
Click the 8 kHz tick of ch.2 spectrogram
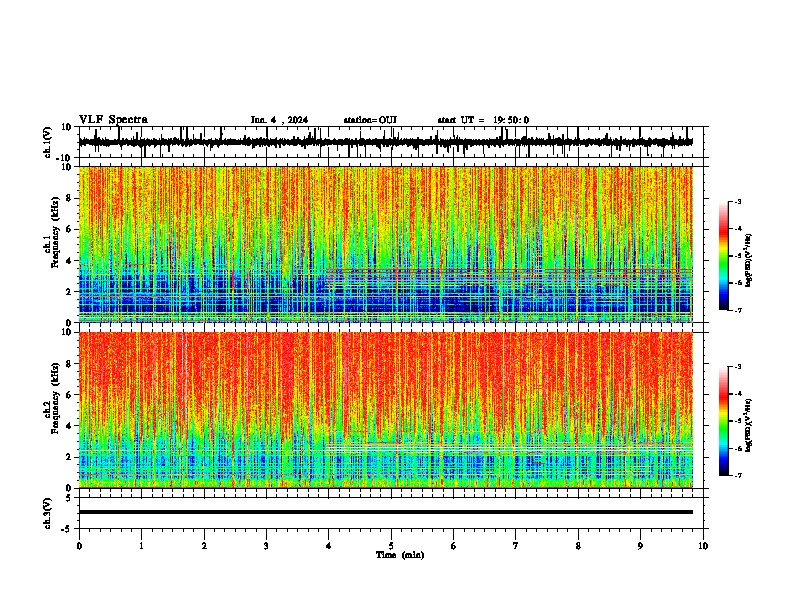[69, 363]
